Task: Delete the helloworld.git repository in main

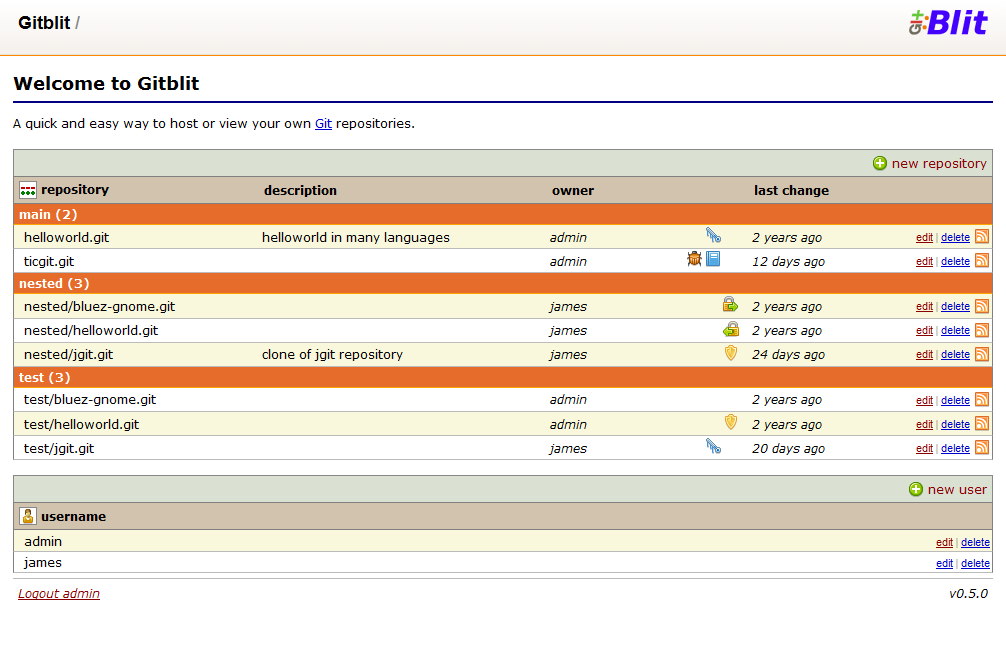Action: pos(955,237)
